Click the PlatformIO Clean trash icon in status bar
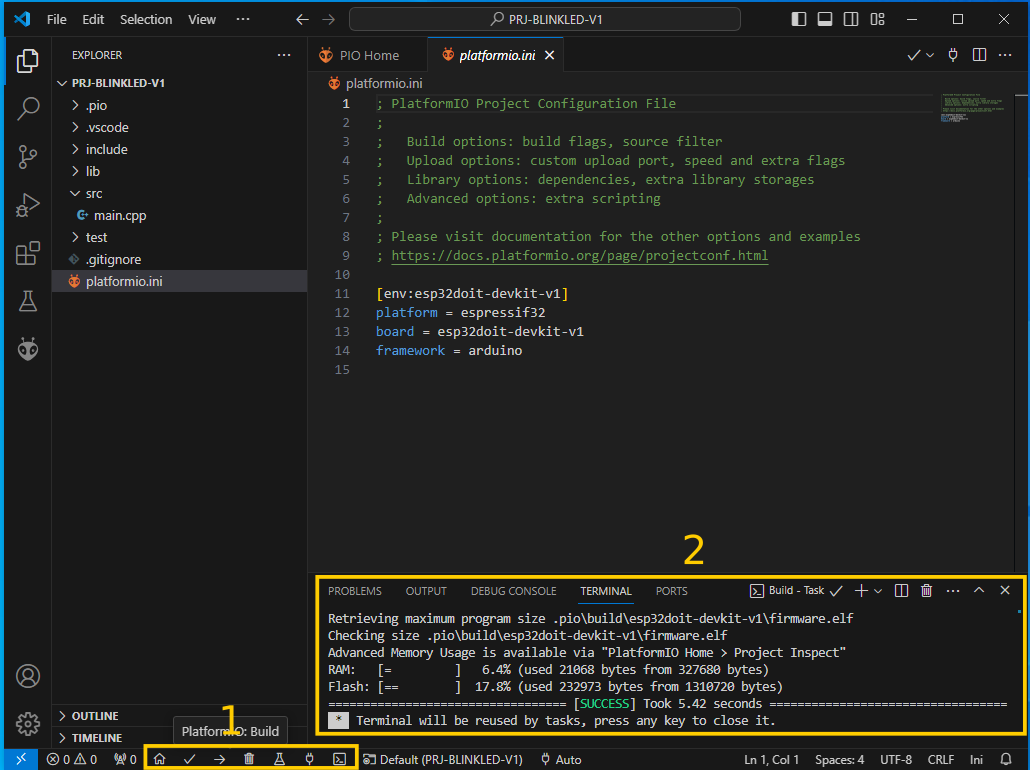Image resolution: width=1030 pixels, height=770 pixels. pyautogui.click(x=249, y=759)
